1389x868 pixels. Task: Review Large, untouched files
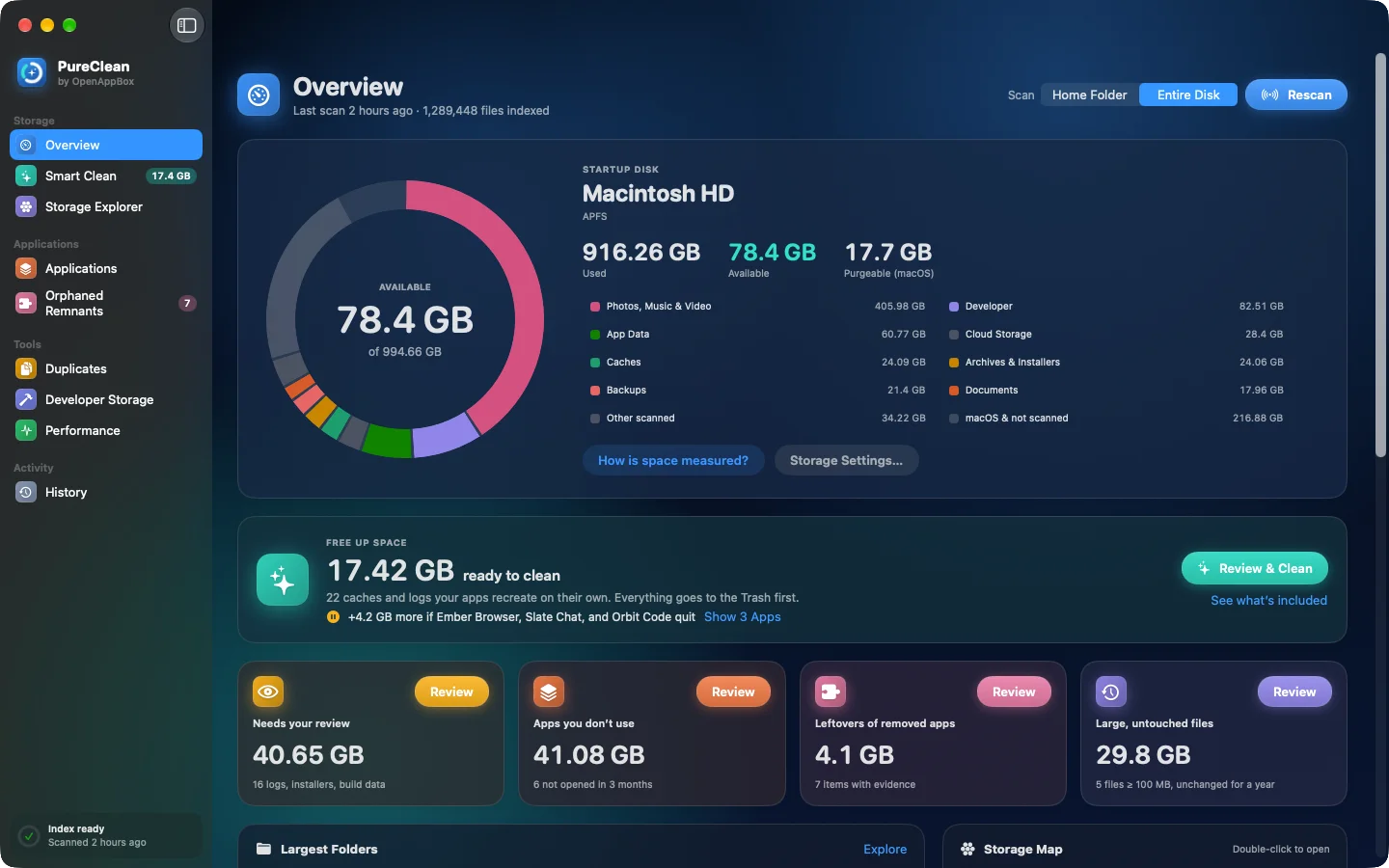tap(1294, 692)
